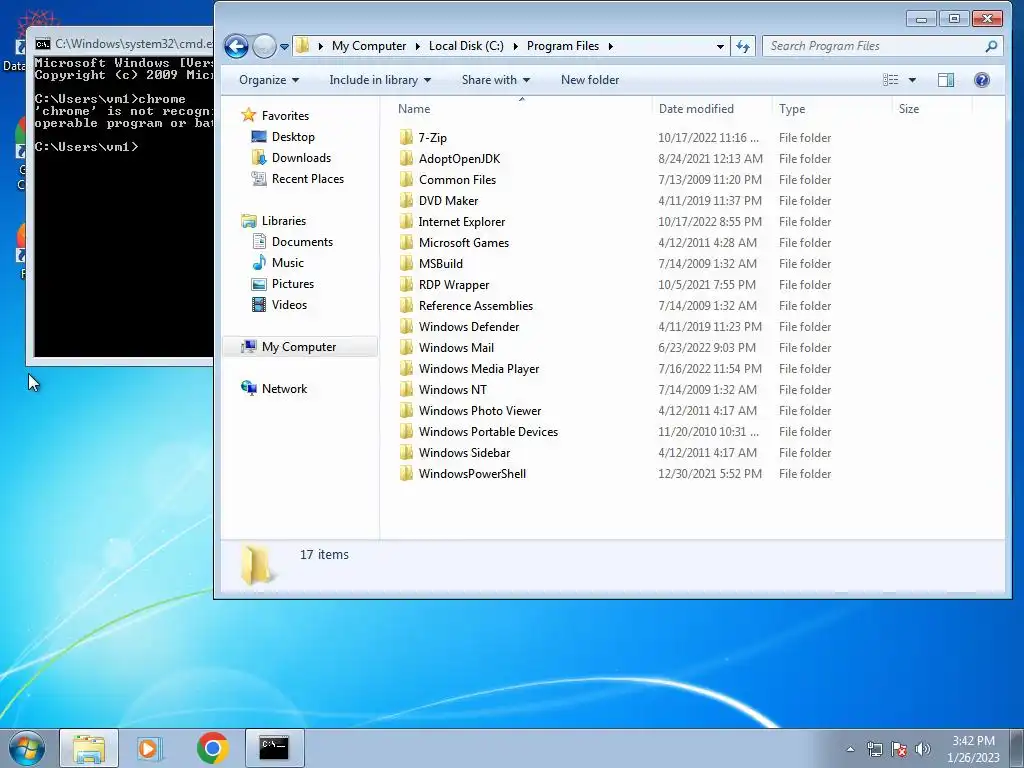Select the 7-Zip folder icon
Viewport: 1024px width, 768px height.
pos(406,137)
